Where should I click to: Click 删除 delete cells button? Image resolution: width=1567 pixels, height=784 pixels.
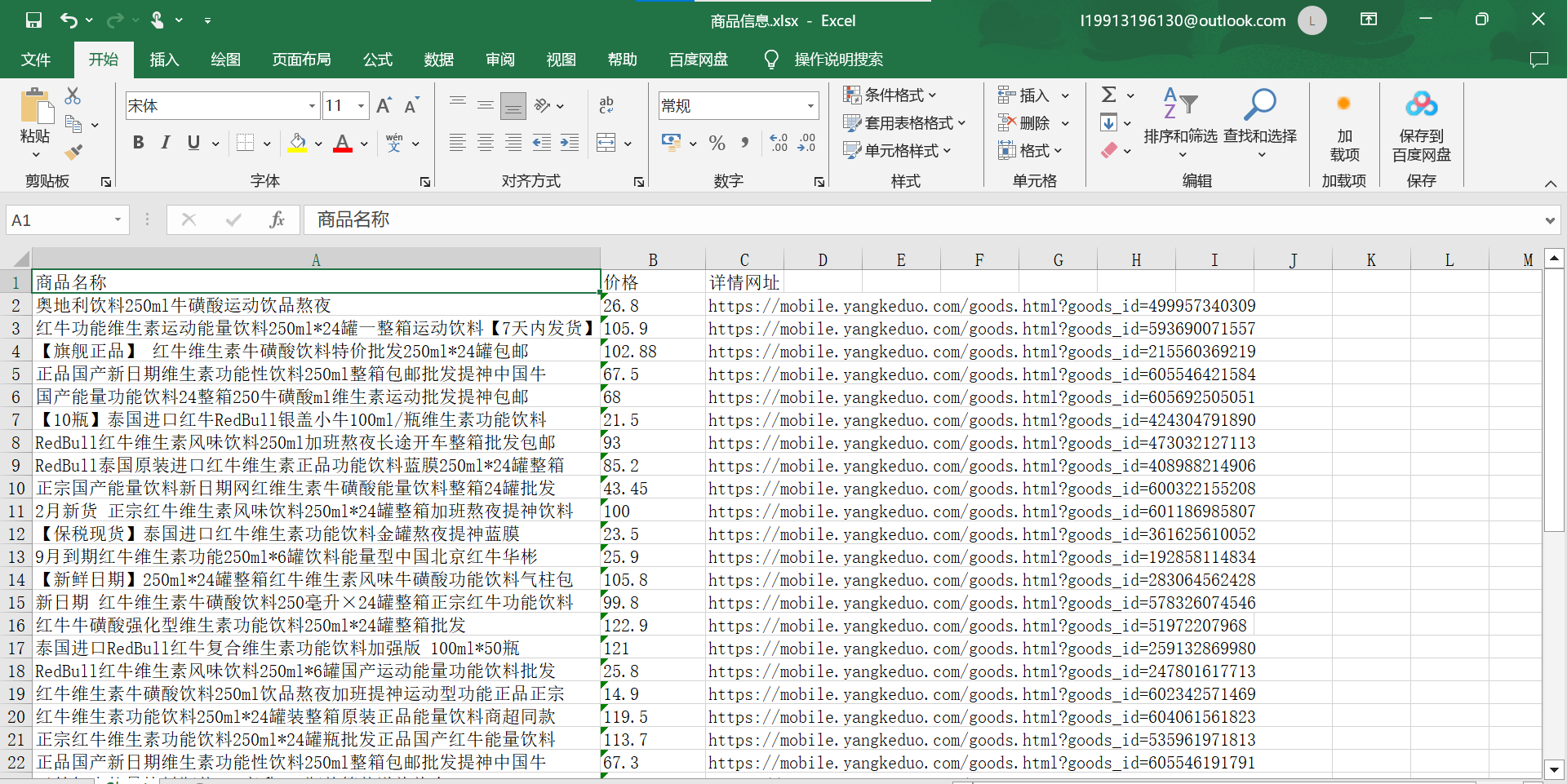coord(1023,123)
